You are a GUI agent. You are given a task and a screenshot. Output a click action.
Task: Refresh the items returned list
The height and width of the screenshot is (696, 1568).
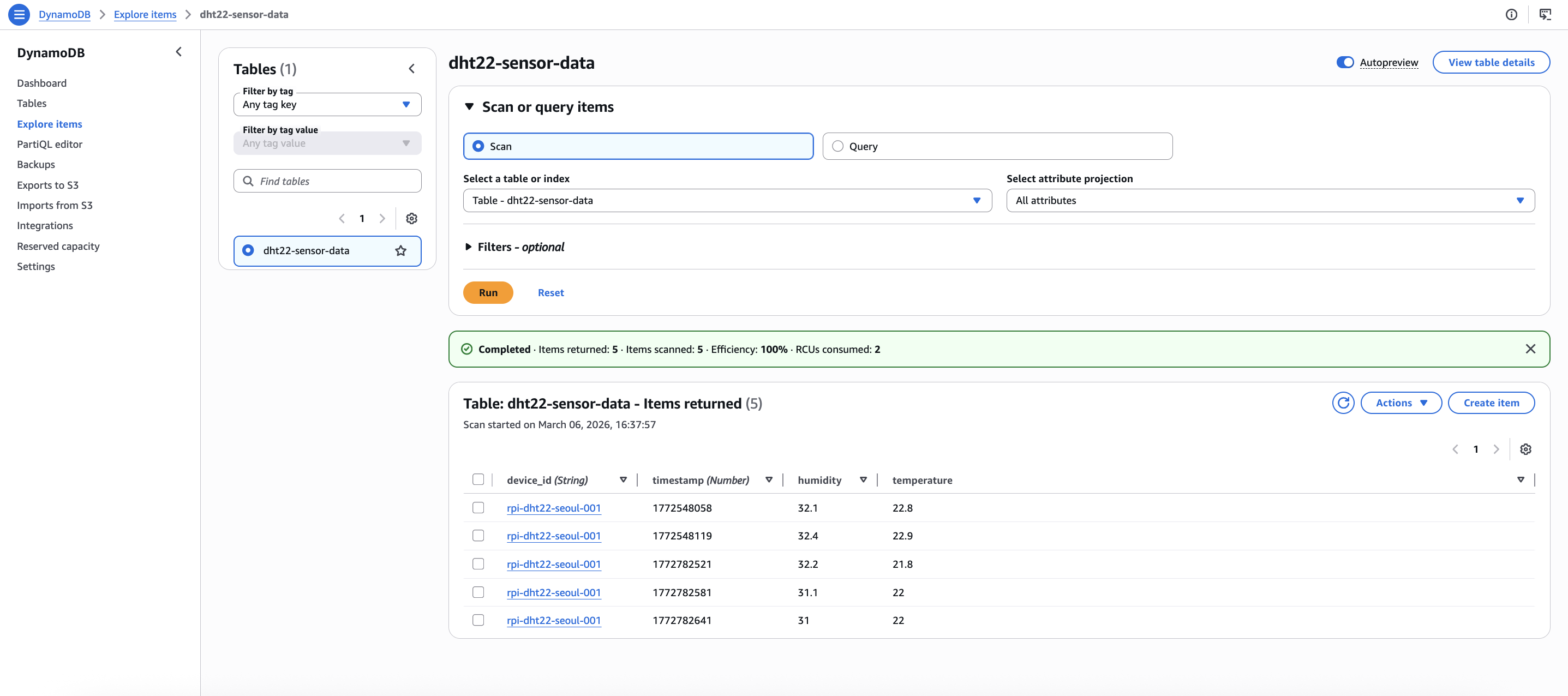[1343, 403]
